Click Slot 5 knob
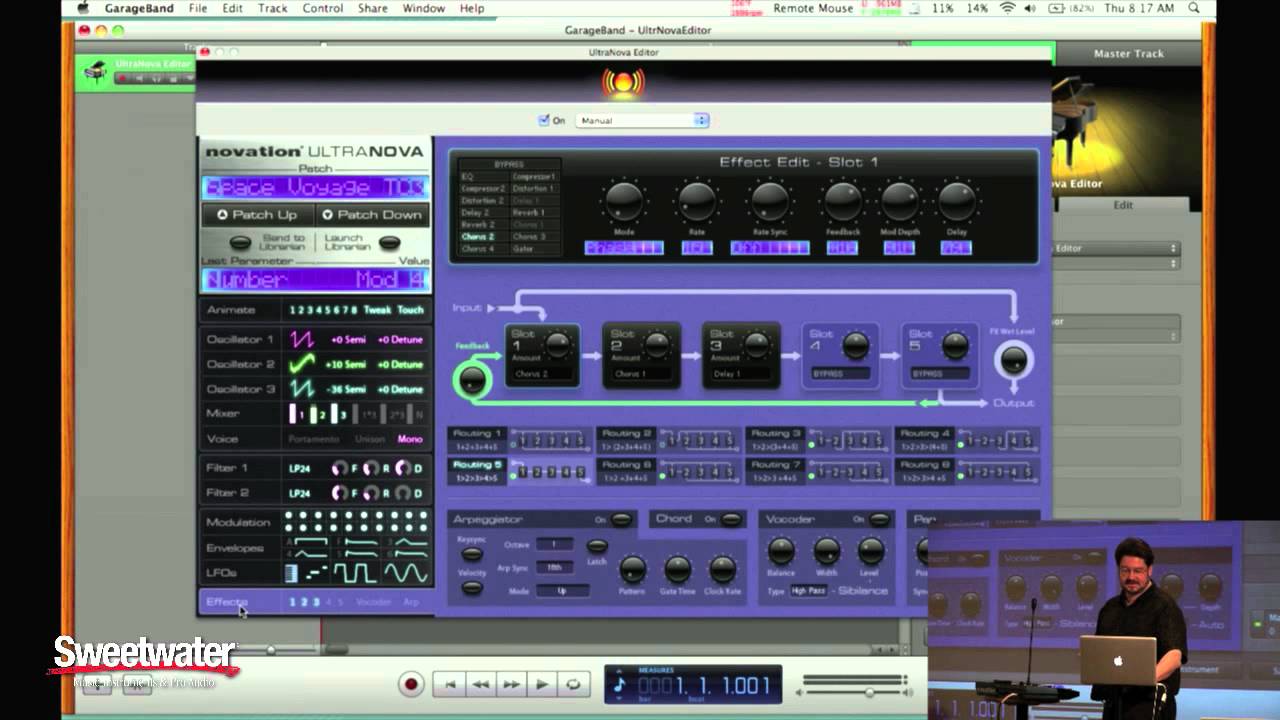 point(955,346)
